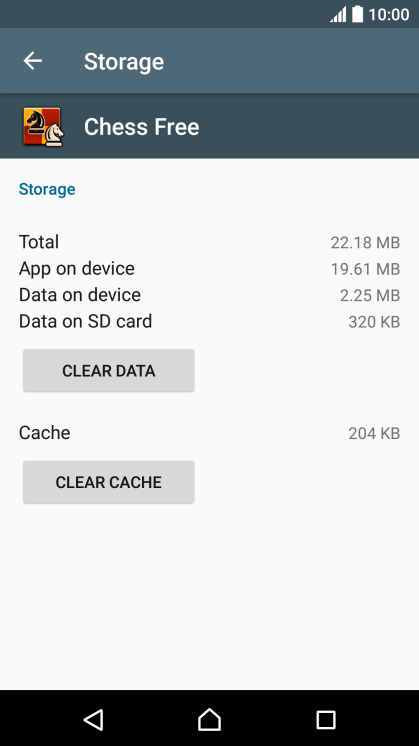Tap the 10:00 clock in status bar

(389, 15)
